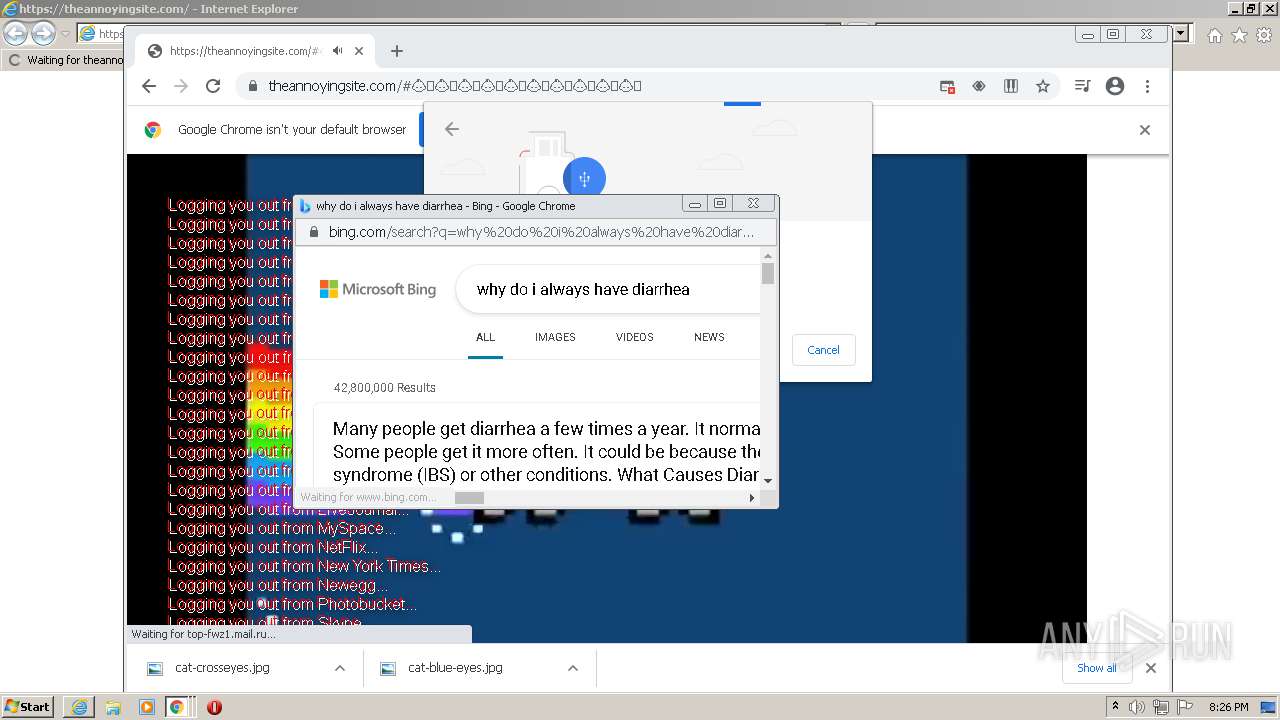Image resolution: width=1280 pixels, height=720 pixels.
Task: Open a new Chrome tab with plus button
Action: (x=397, y=51)
